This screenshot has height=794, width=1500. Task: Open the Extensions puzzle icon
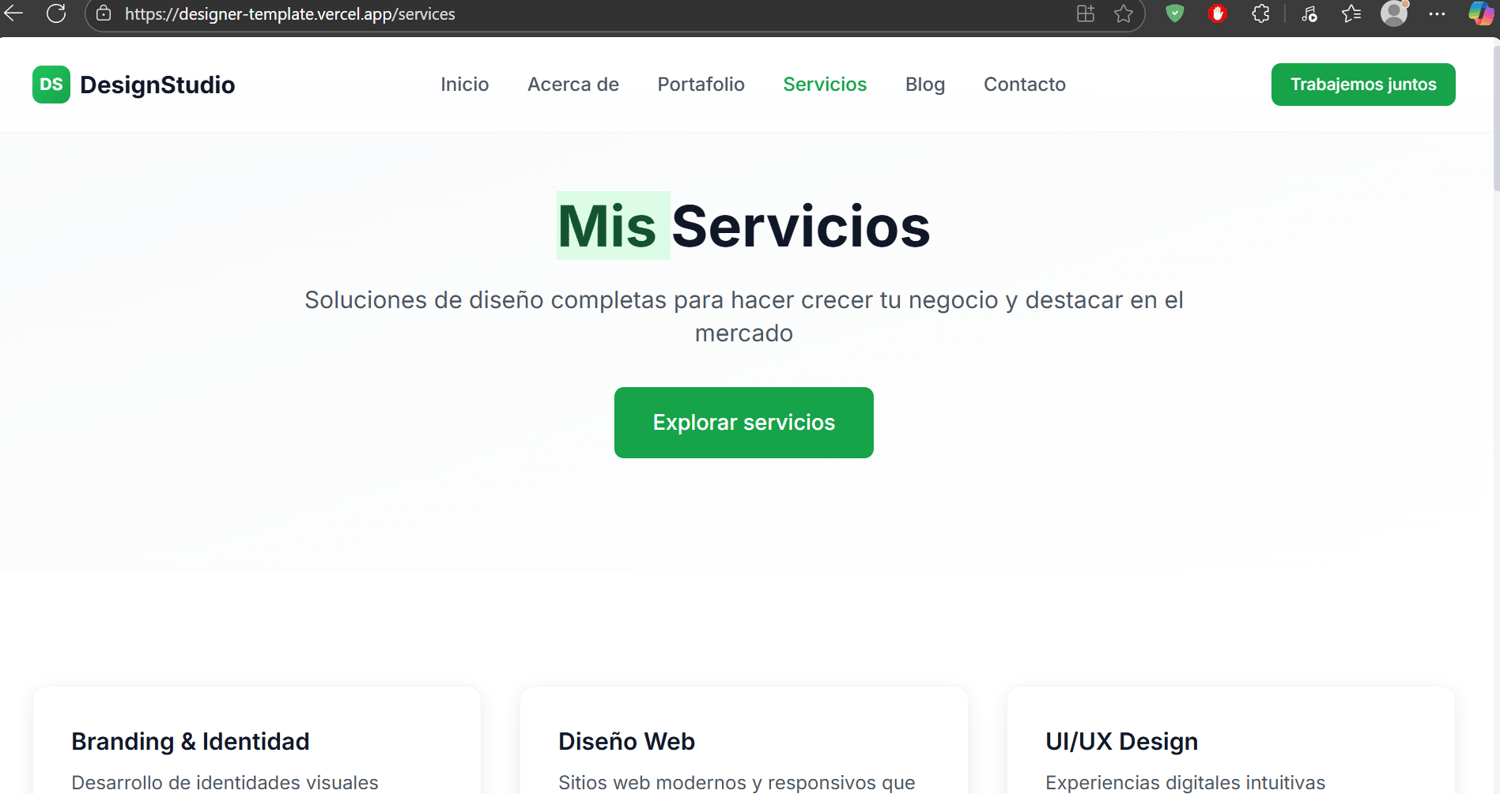(1260, 14)
